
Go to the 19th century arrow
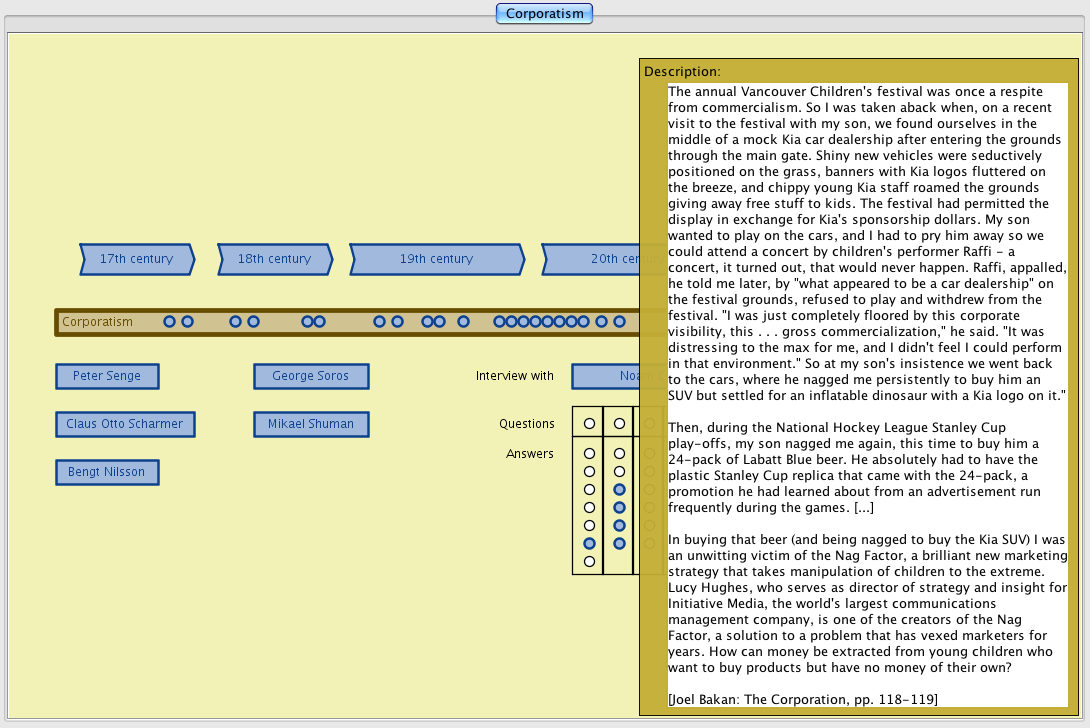tap(436, 259)
